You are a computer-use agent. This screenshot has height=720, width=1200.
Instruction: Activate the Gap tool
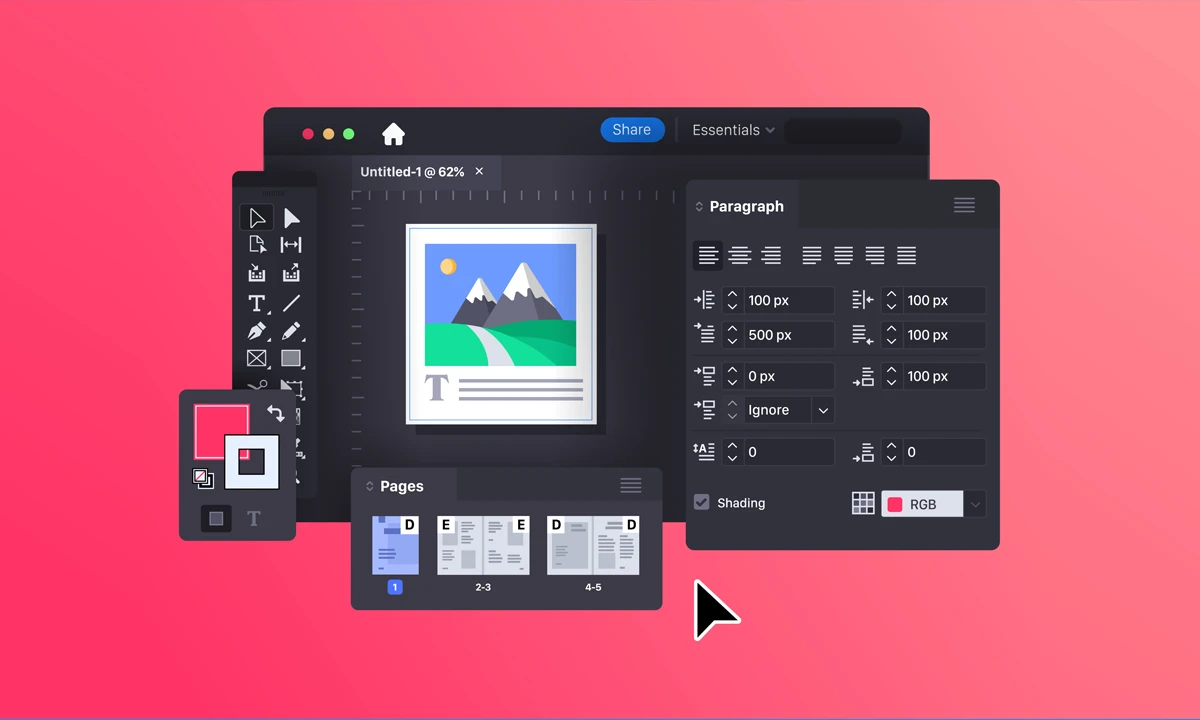coord(291,245)
